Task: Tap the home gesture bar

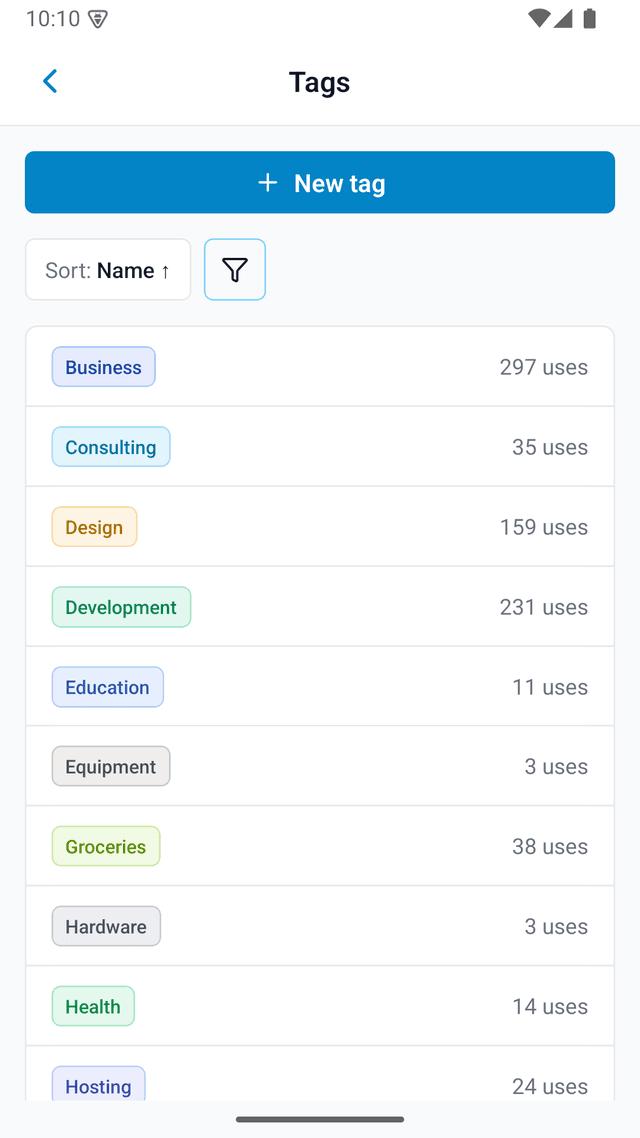Action: pos(320,1119)
